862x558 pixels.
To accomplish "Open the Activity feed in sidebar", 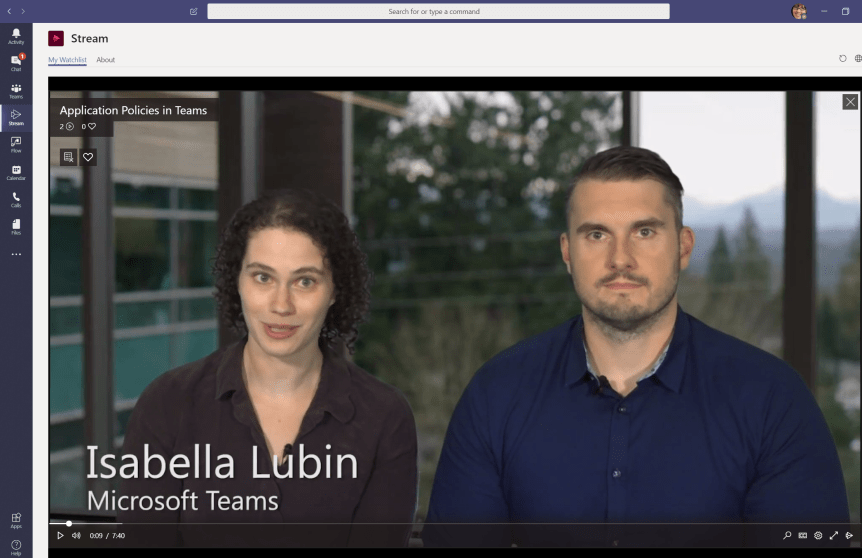I will point(16,36).
